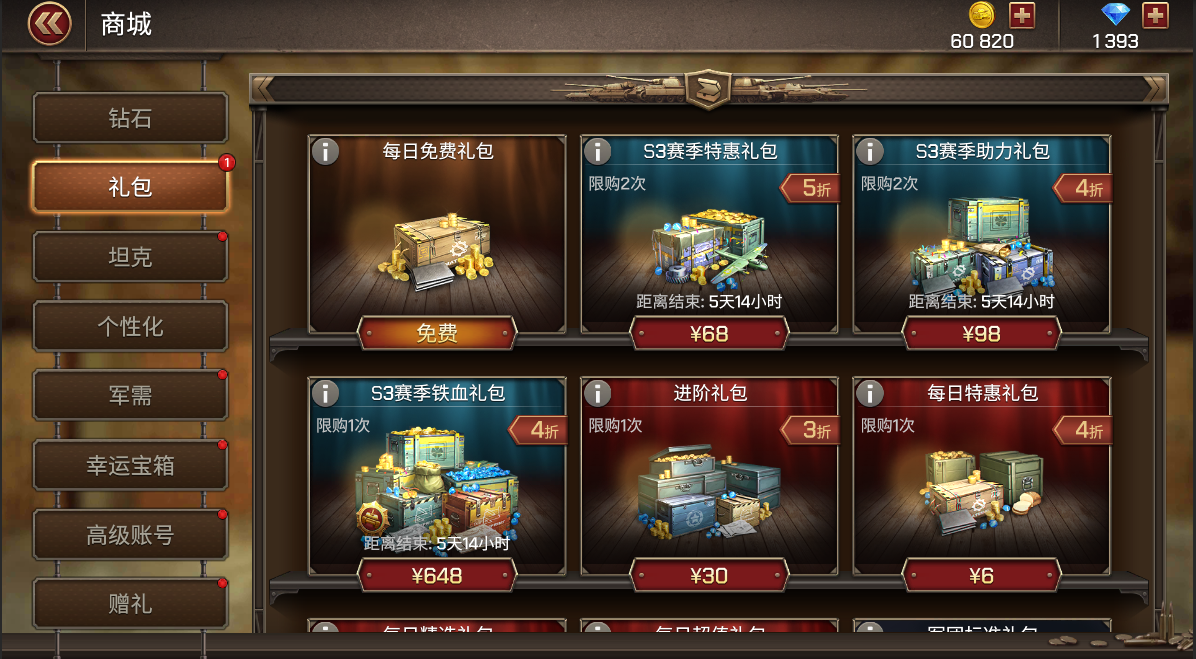Select the 坦克 category tab

click(x=130, y=257)
